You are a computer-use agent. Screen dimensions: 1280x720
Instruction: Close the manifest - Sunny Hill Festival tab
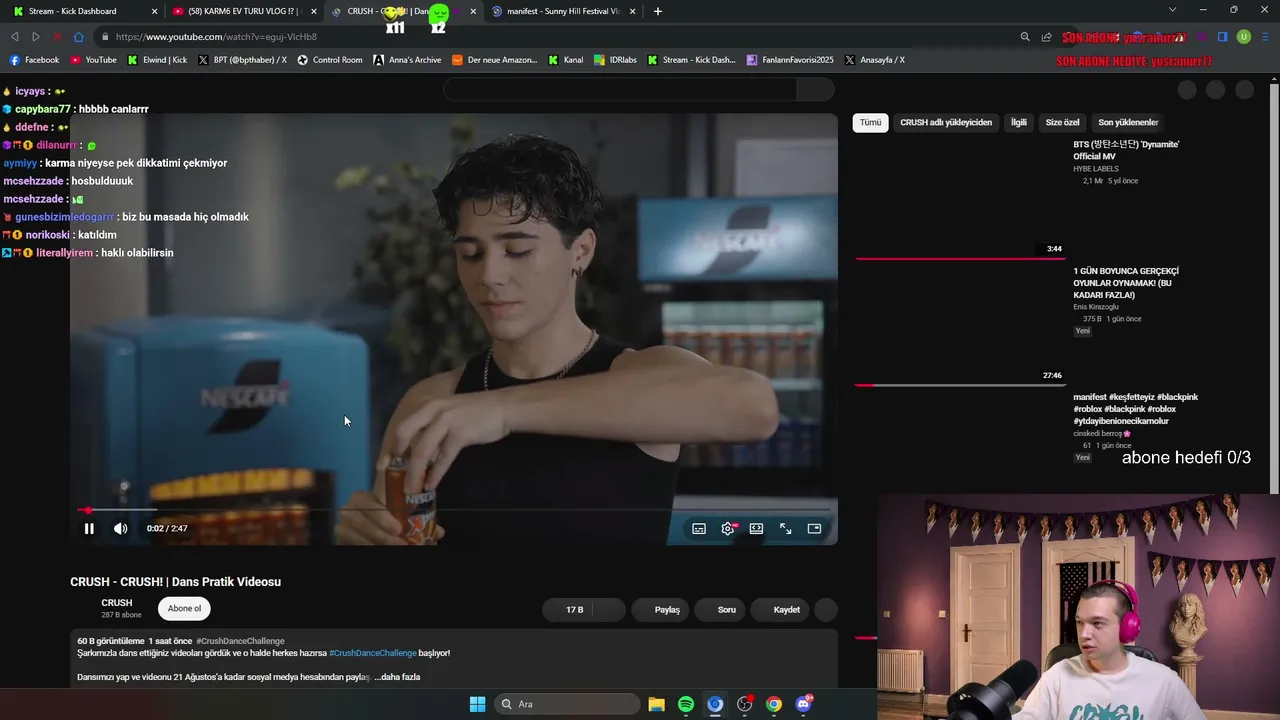632,11
